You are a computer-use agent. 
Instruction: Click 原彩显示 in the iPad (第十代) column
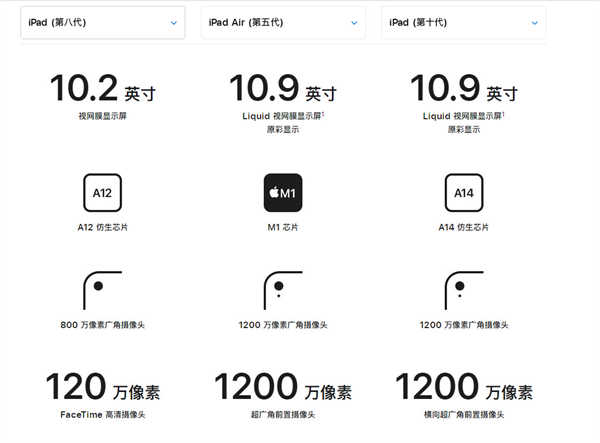pos(464,130)
